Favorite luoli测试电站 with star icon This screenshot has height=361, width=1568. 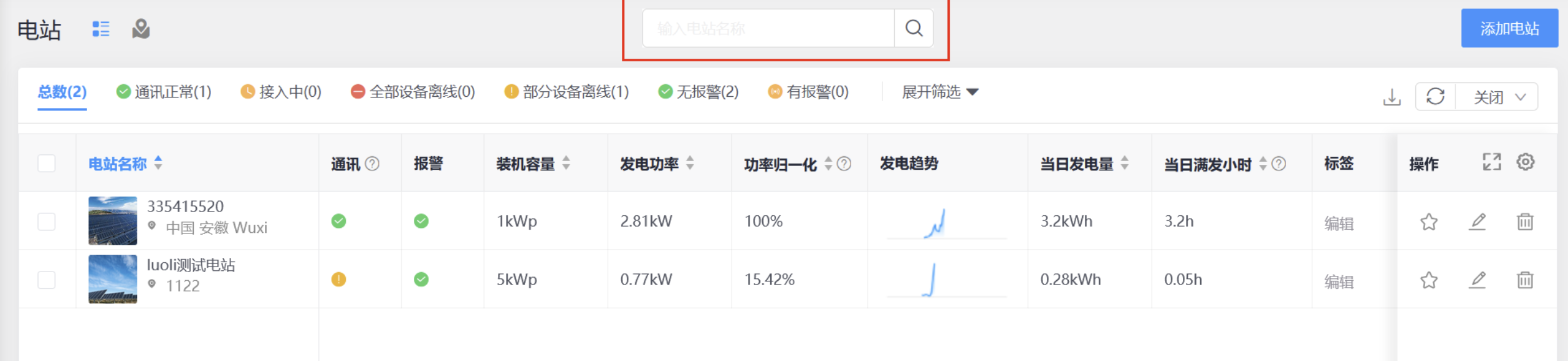(1429, 279)
